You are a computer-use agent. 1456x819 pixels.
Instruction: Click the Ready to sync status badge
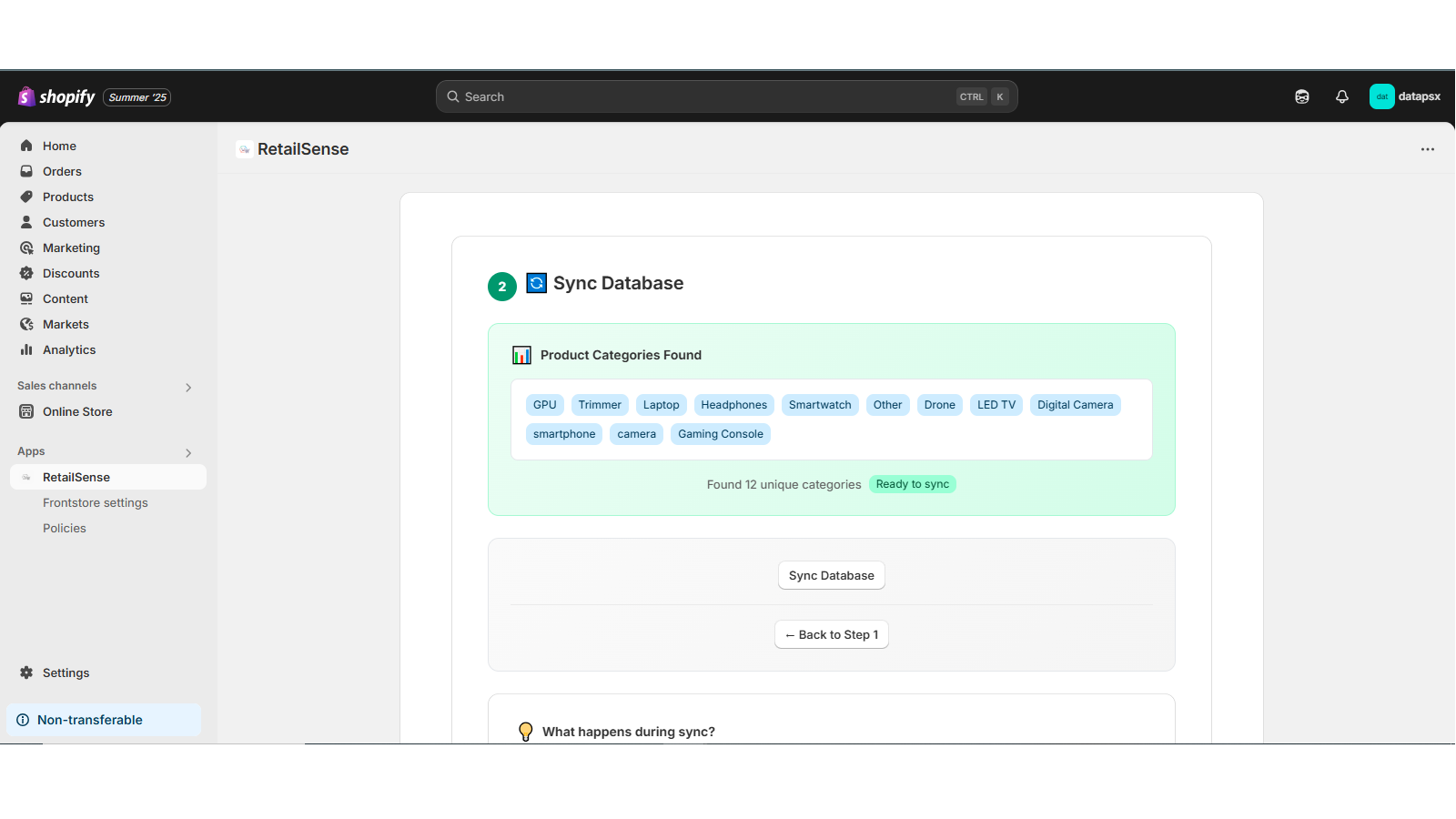pos(913,484)
